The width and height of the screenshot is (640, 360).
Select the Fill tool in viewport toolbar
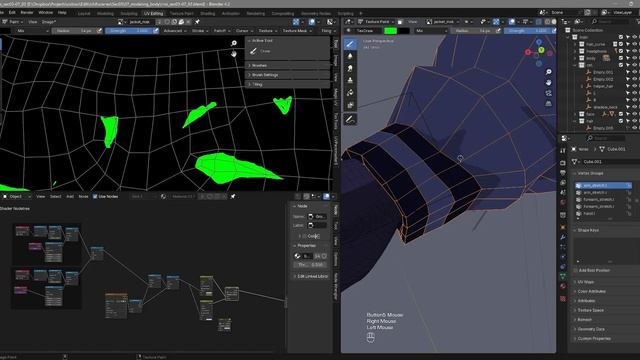point(350,93)
